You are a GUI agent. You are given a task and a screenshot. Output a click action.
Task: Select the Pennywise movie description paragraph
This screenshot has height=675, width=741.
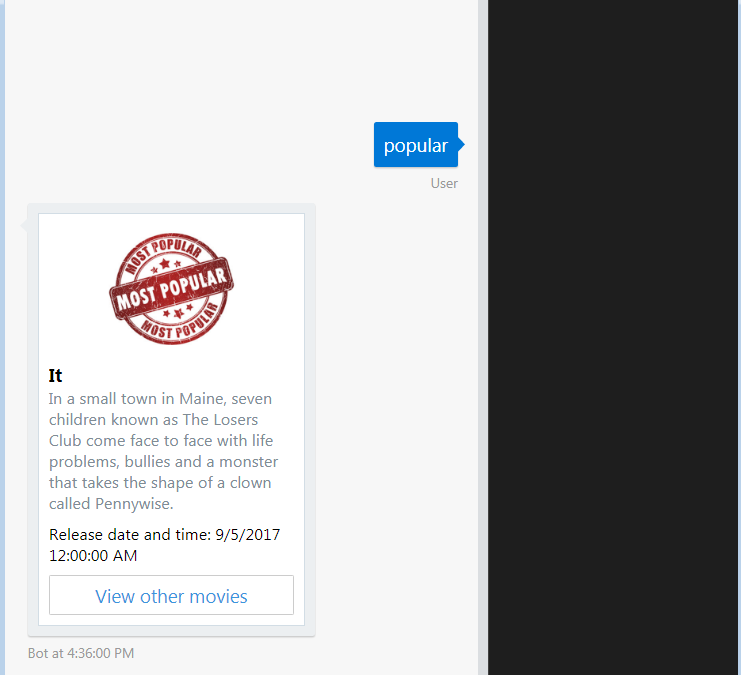(x=164, y=451)
